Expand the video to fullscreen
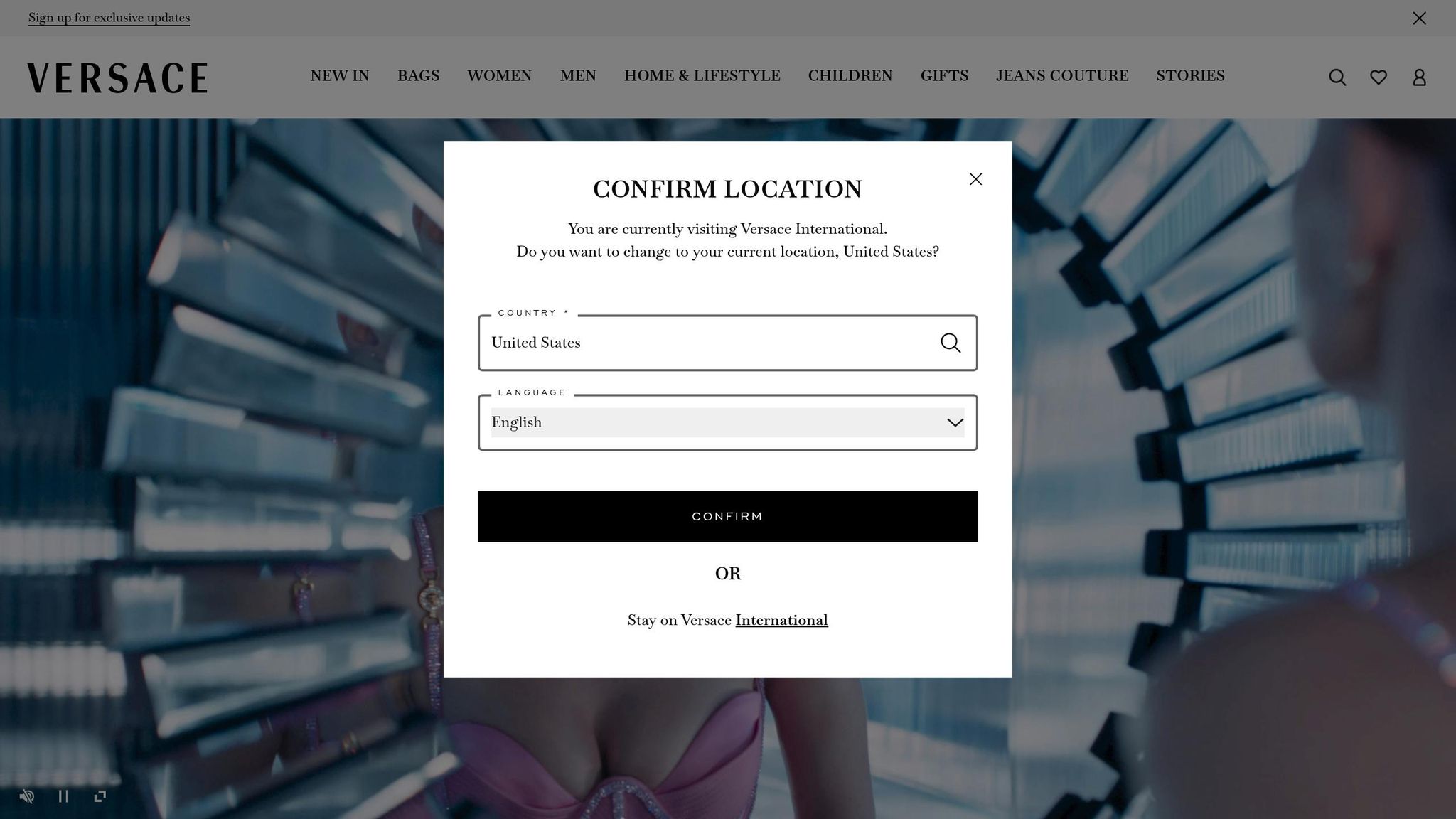The height and width of the screenshot is (819, 1456). pyautogui.click(x=100, y=796)
